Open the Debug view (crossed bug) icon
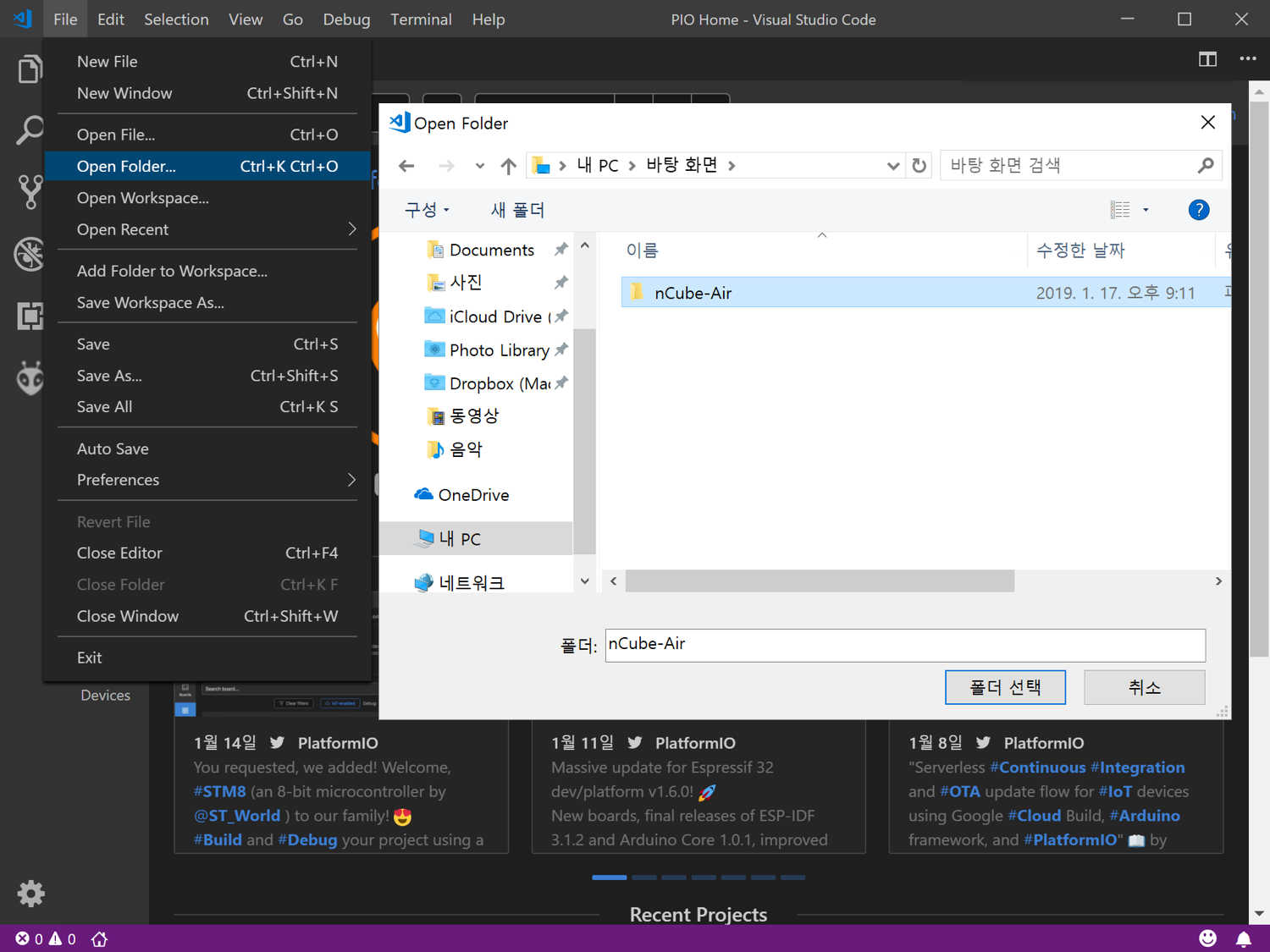Screen dimensions: 1270x952 [30, 254]
